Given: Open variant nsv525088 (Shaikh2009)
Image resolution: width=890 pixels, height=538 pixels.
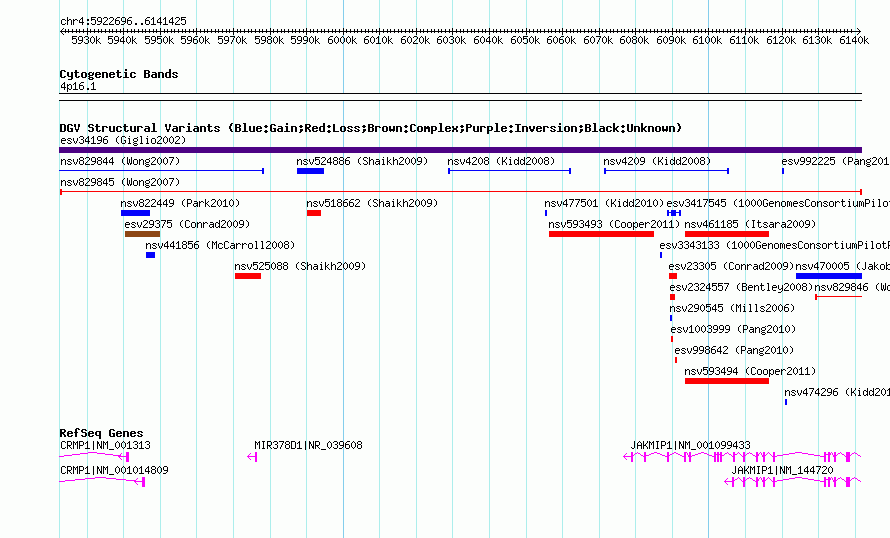Looking at the screenshot, I should tap(300, 266).
